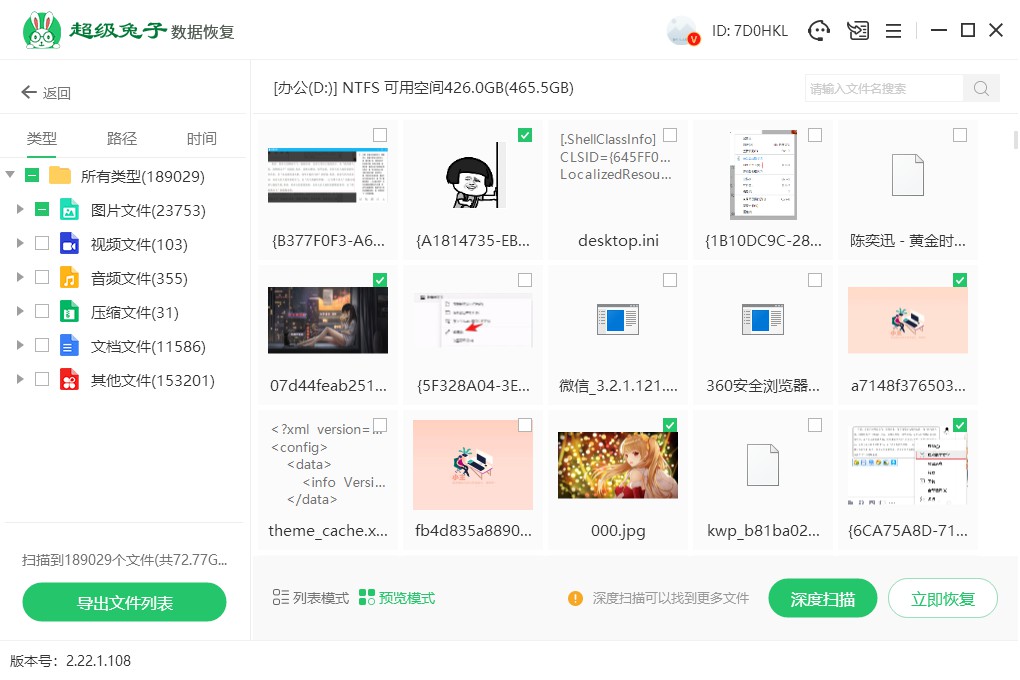Check the 视频文件 checkbox
Image resolution: width=1020 pixels, height=680 pixels.
click(x=42, y=244)
